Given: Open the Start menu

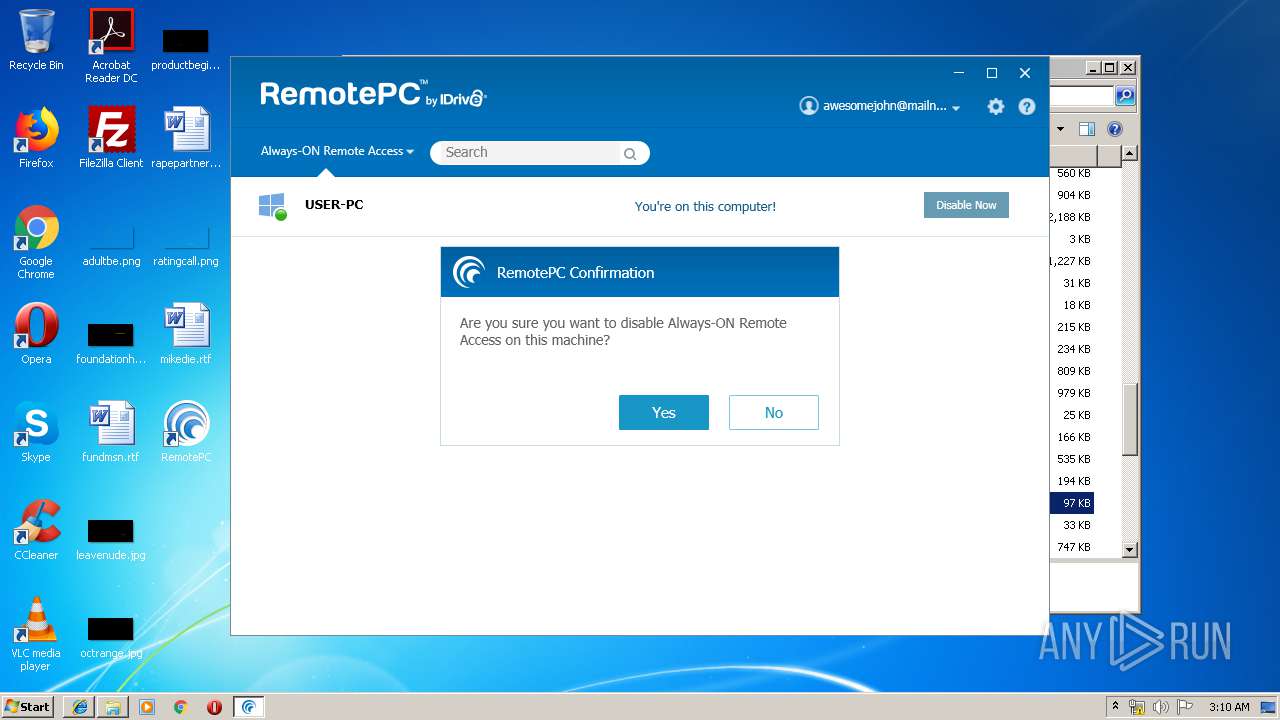Looking at the screenshot, I should (28, 707).
